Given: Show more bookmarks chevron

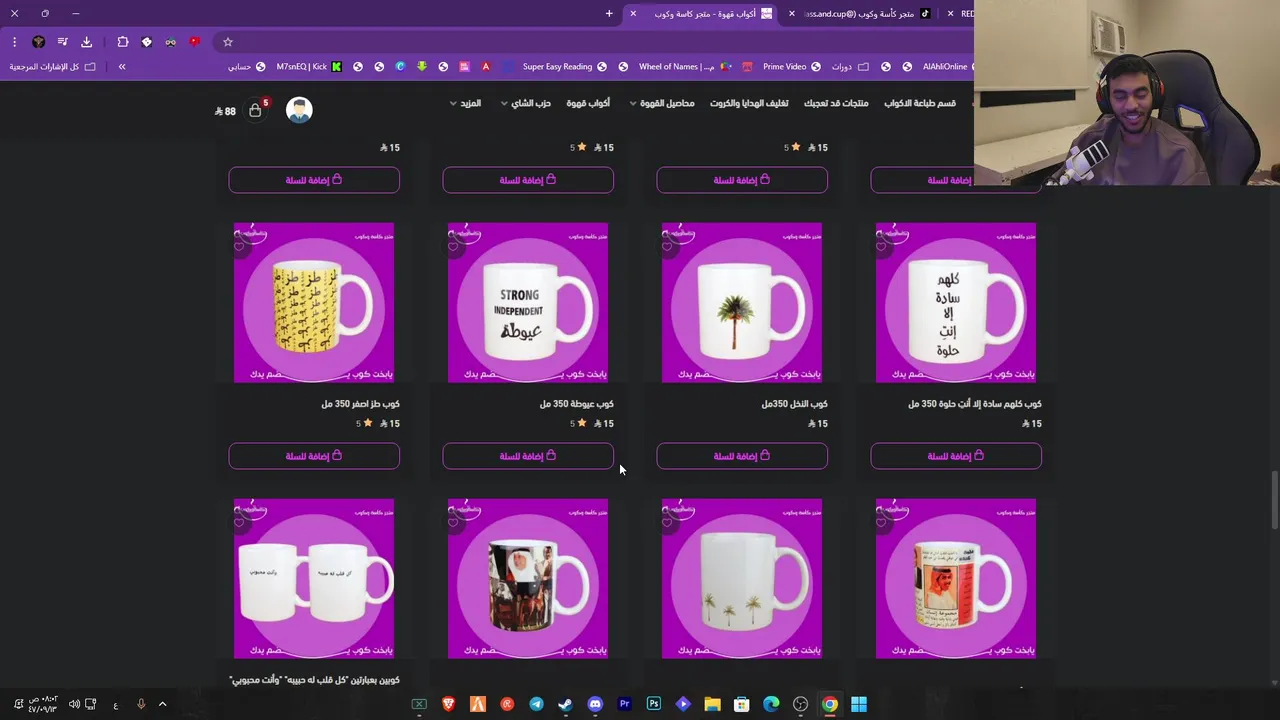Looking at the screenshot, I should [x=122, y=67].
